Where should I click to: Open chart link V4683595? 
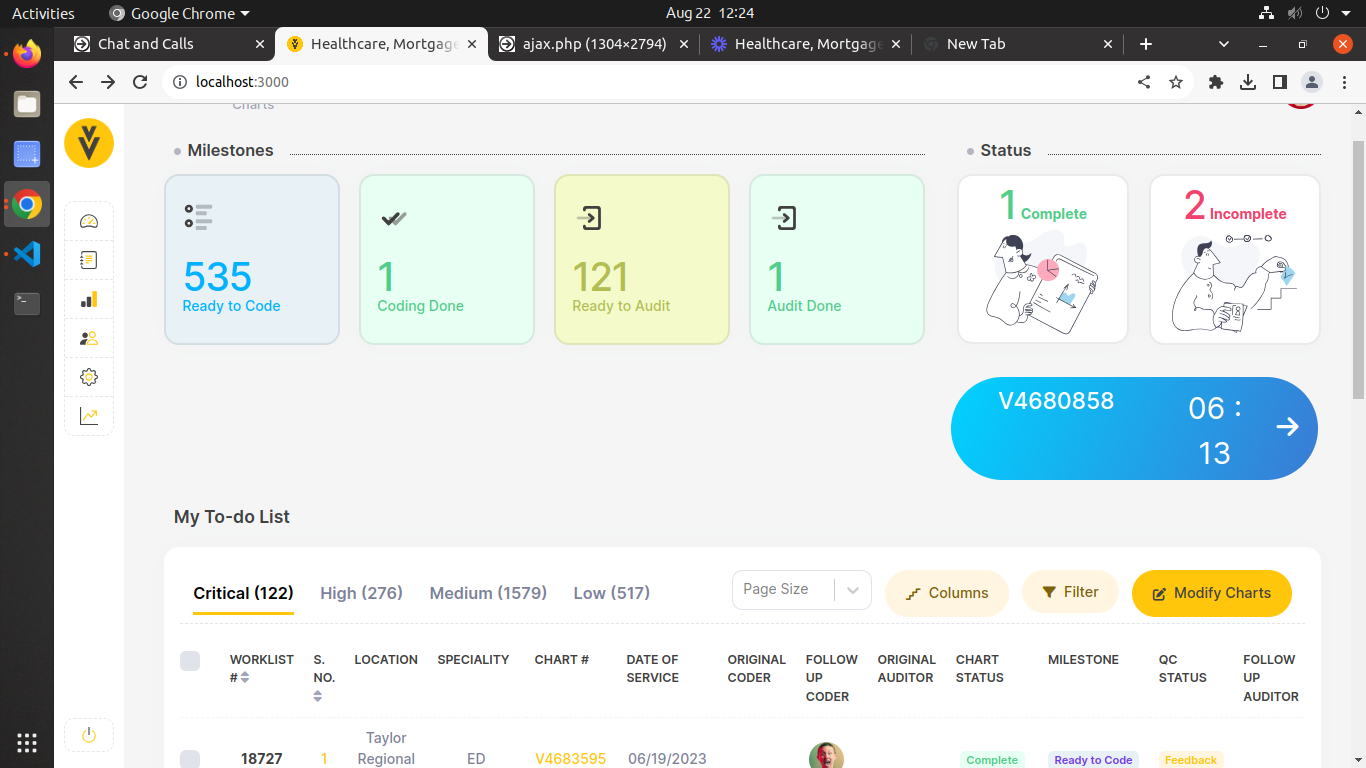[570, 759]
